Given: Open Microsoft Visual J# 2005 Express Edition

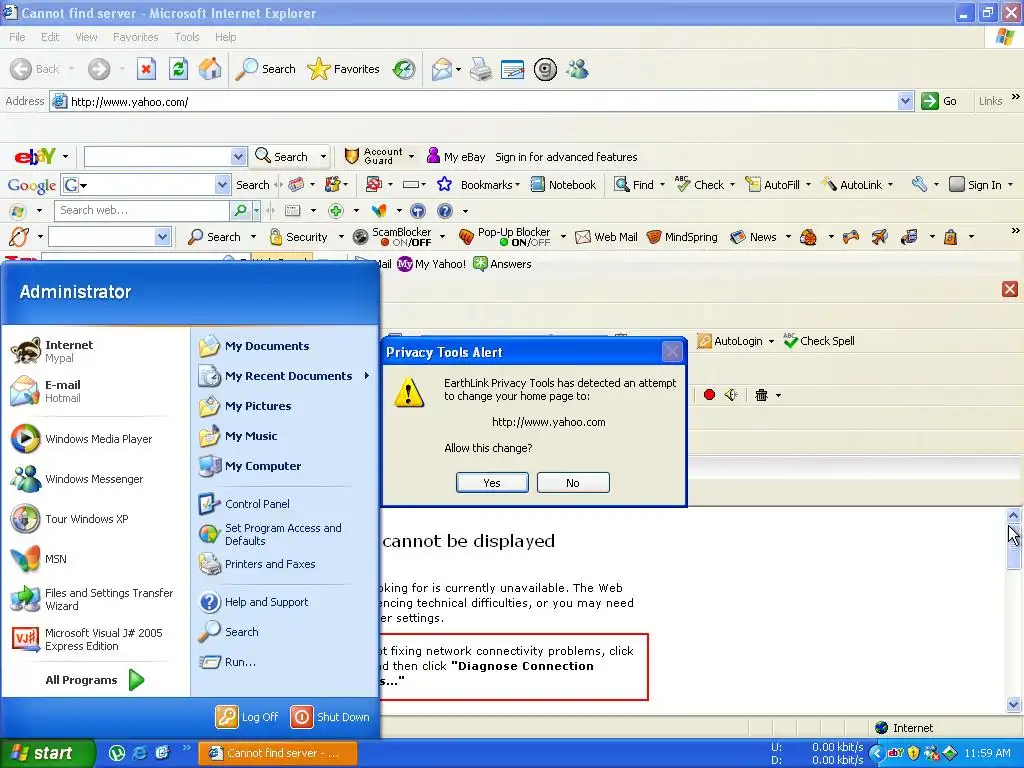Looking at the screenshot, I should tap(86, 639).
